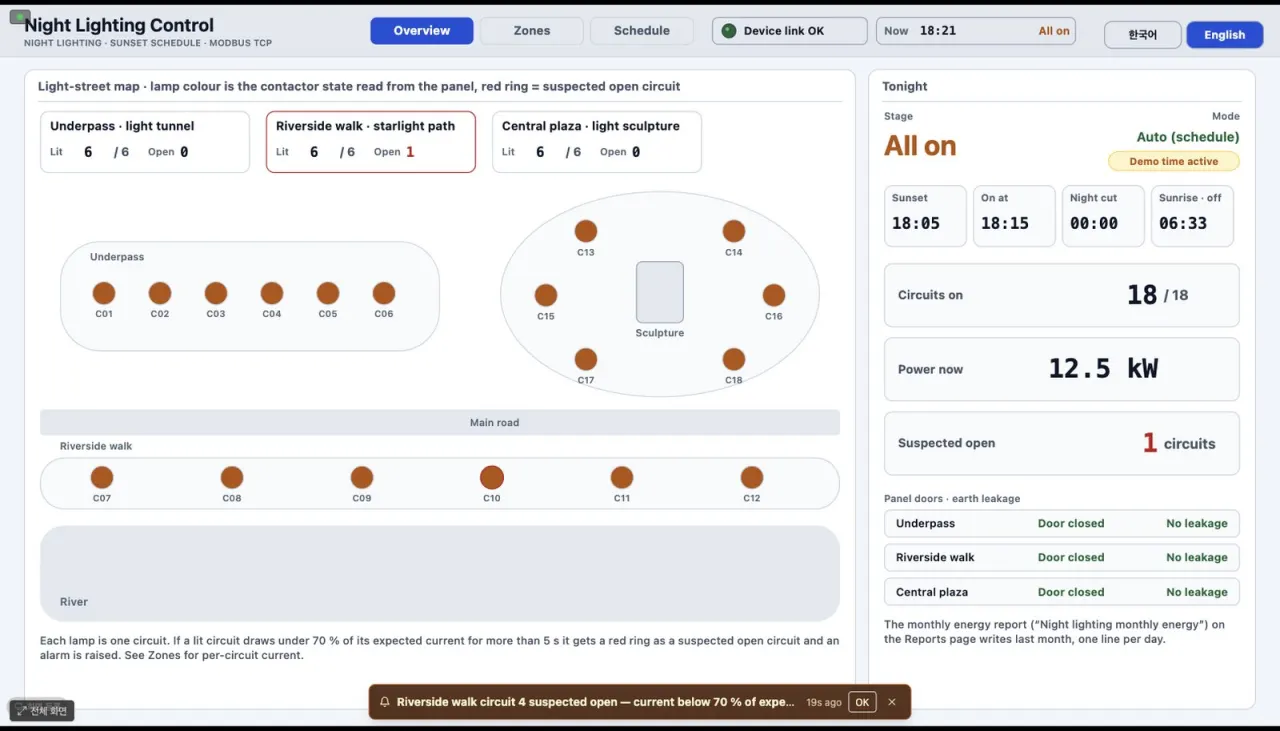Select lamp circuit C06
Image resolution: width=1280 pixels, height=731 pixels.
pos(384,293)
